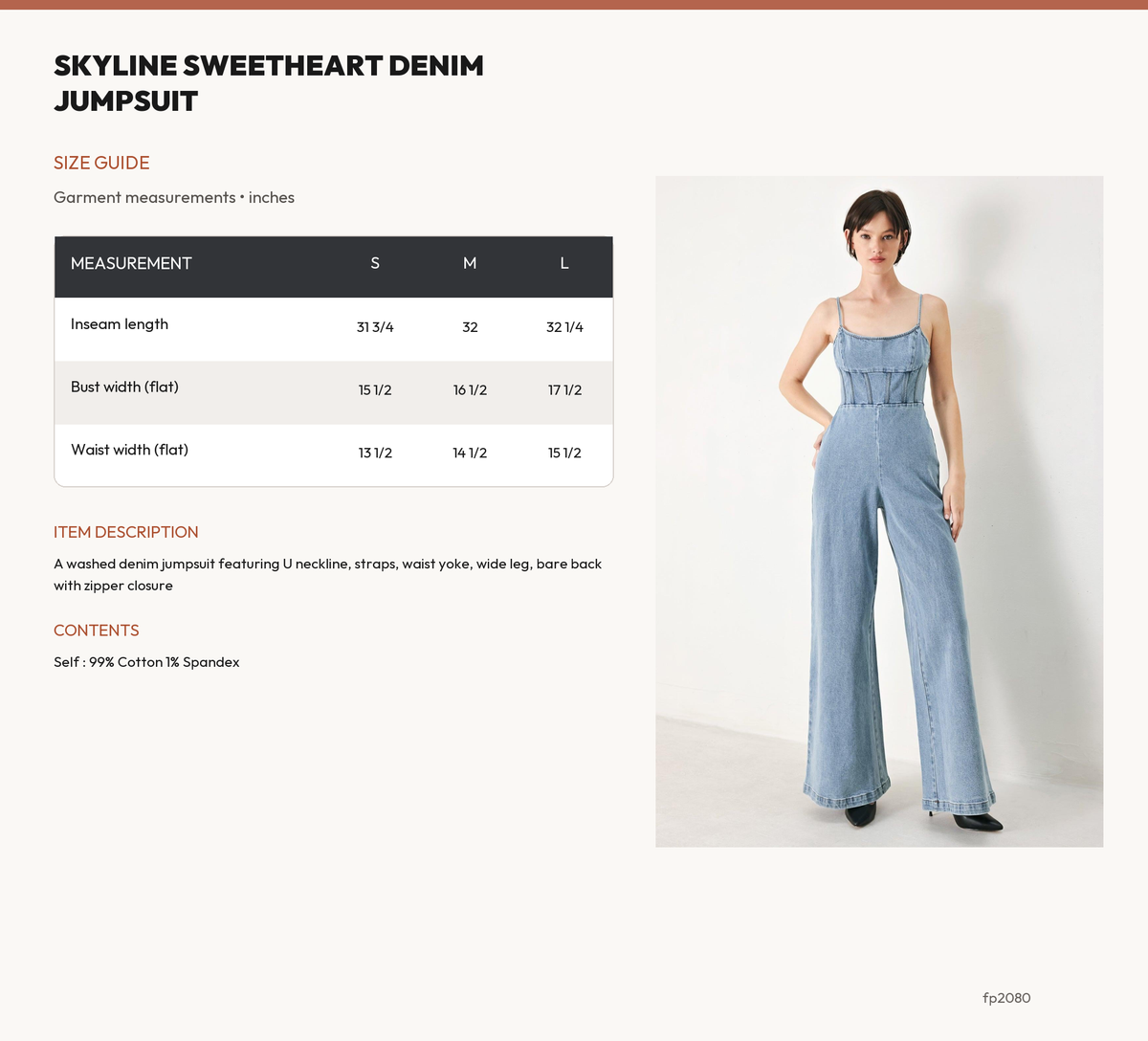Click the L size column header
The height and width of the screenshot is (1041, 1148).
coord(564,263)
